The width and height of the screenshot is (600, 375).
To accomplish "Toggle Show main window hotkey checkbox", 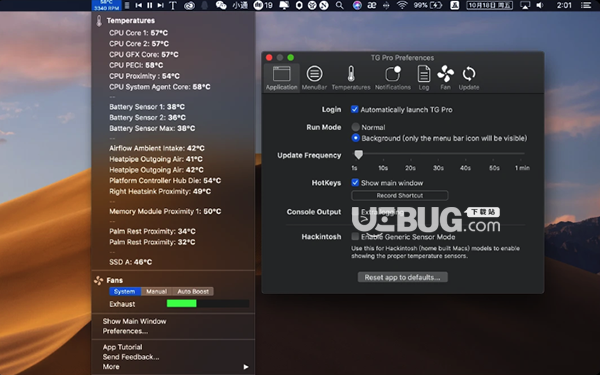I will pos(355,183).
